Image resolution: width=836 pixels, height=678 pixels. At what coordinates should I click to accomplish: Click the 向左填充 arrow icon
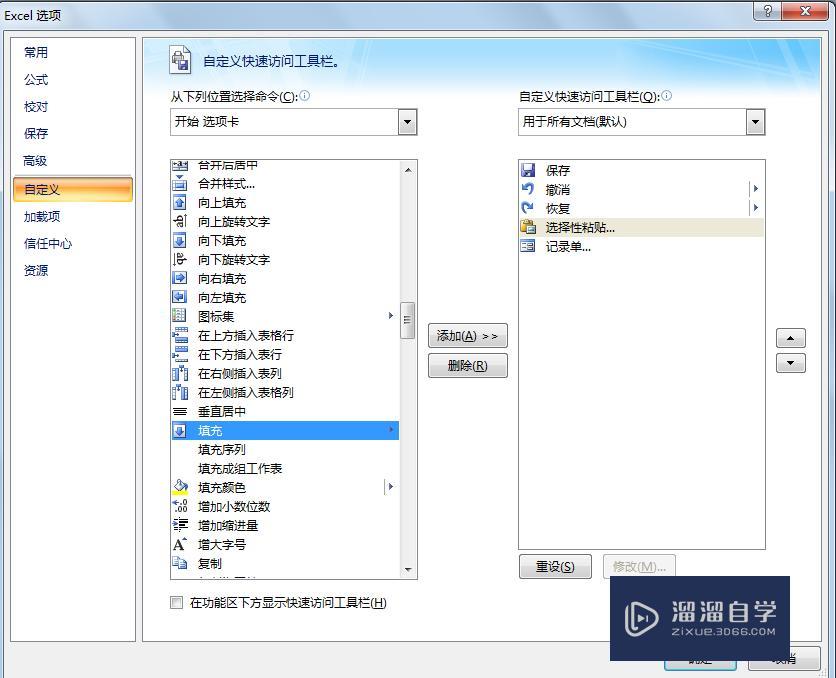pos(180,297)
